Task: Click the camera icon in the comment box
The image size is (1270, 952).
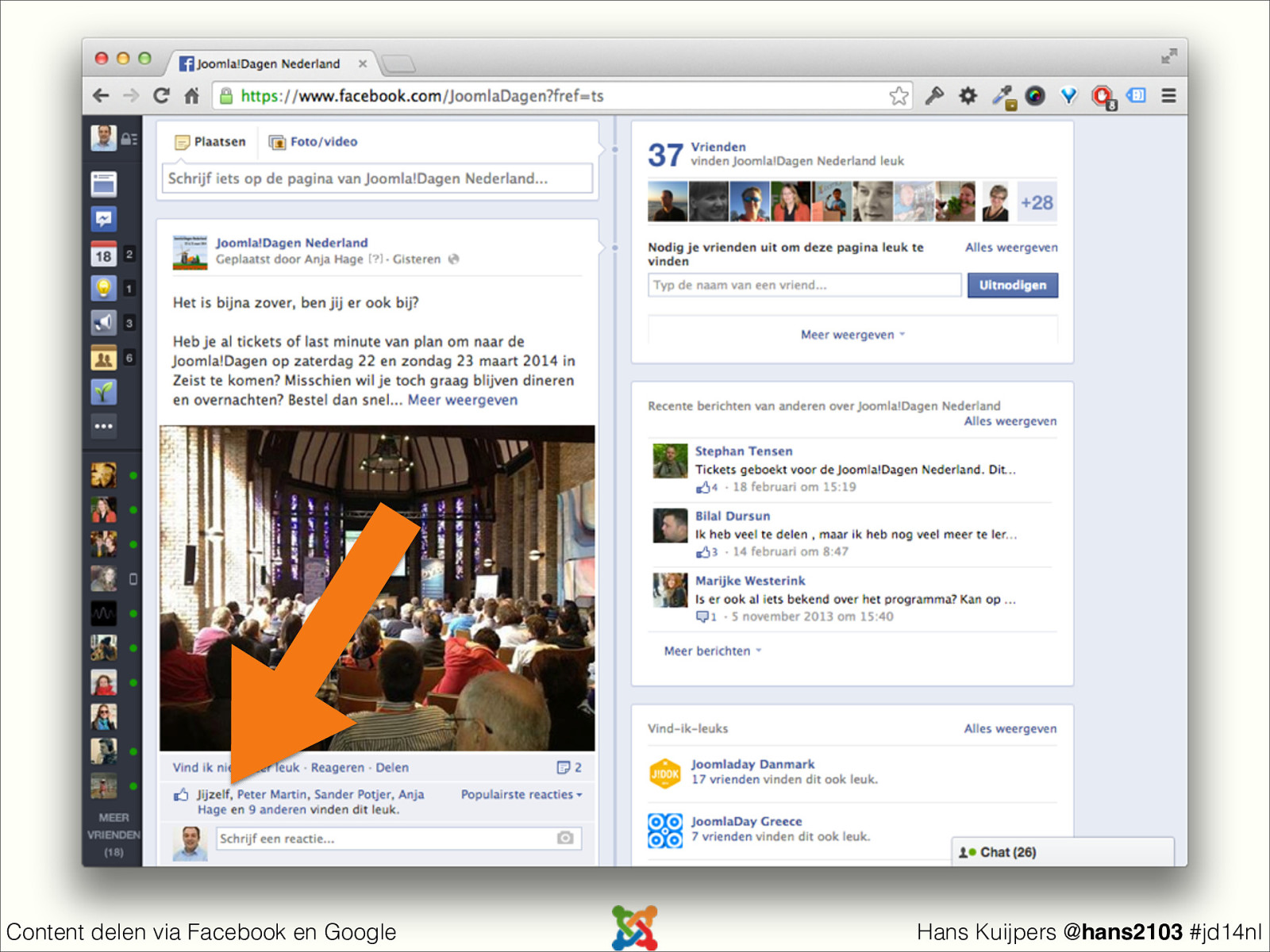Action: [565, 838]
